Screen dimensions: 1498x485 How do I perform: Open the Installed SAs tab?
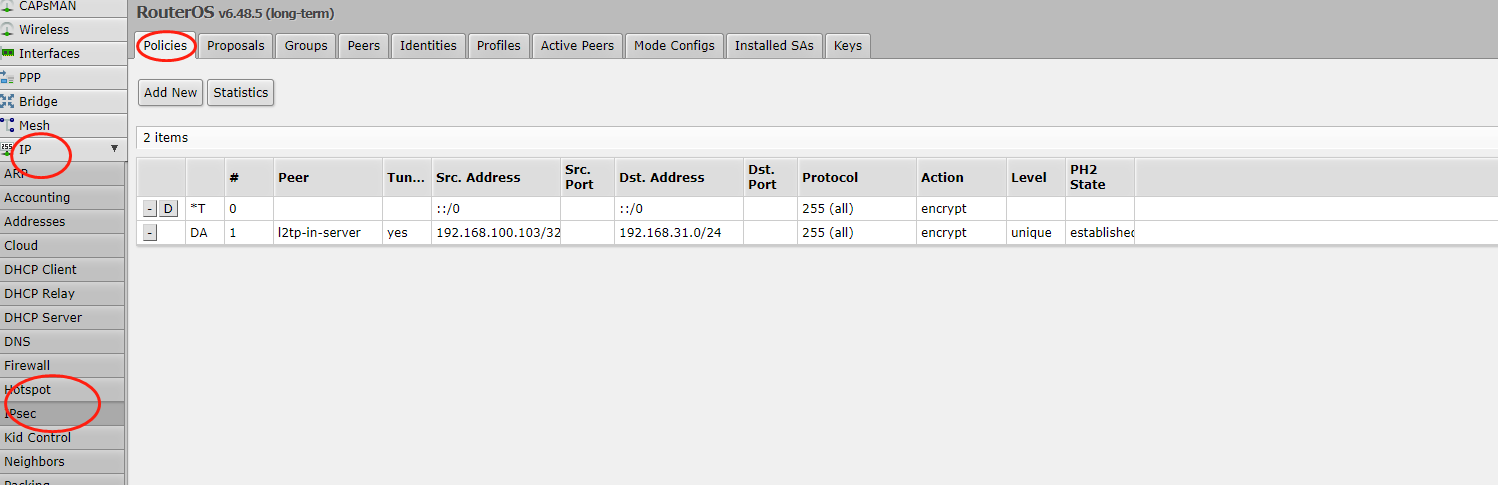774,46
